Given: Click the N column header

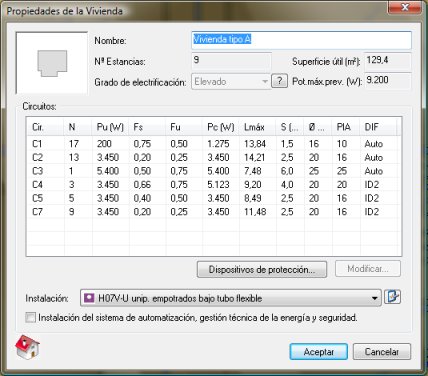Looking at the screenshot, I should coord(78,127).
